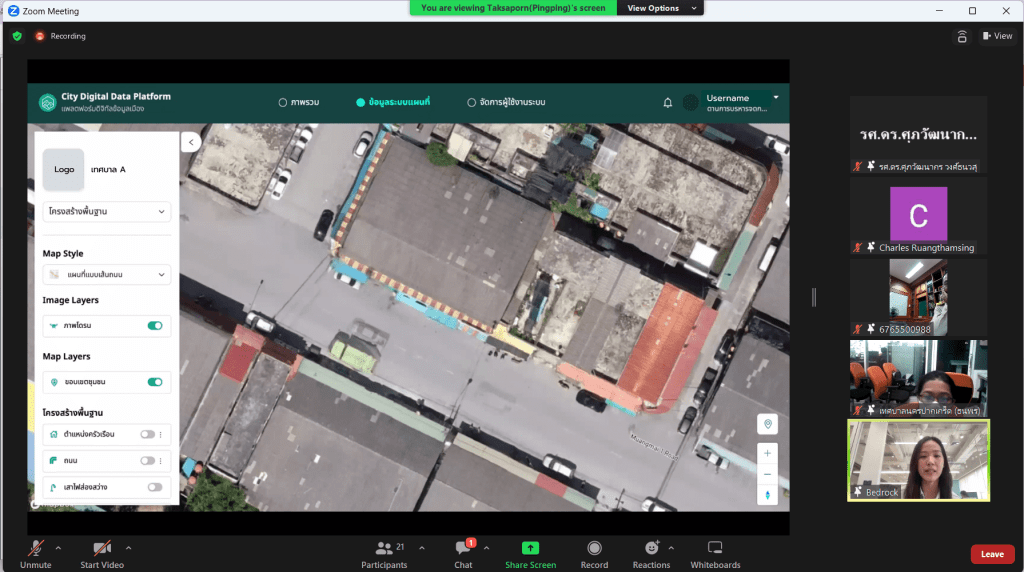
Task: Select the 6765500988 participant video tile
Action: 918,297
